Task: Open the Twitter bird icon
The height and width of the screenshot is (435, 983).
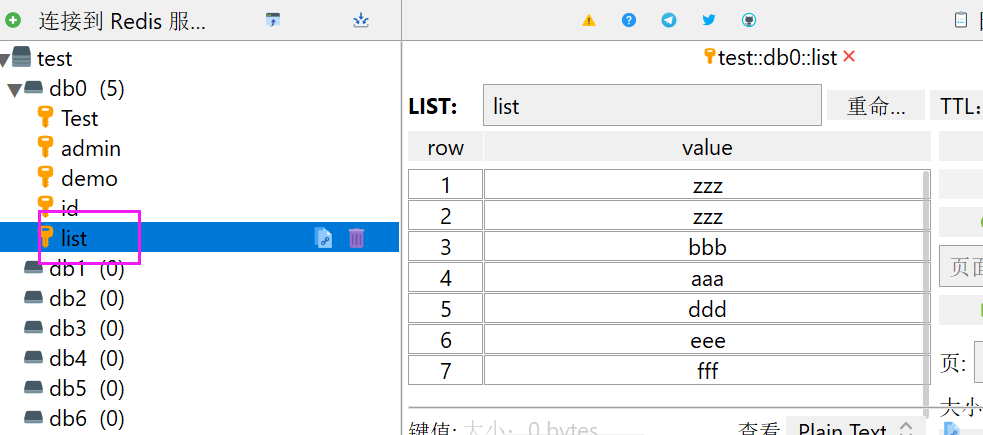Action: click(x=709, y=20)
